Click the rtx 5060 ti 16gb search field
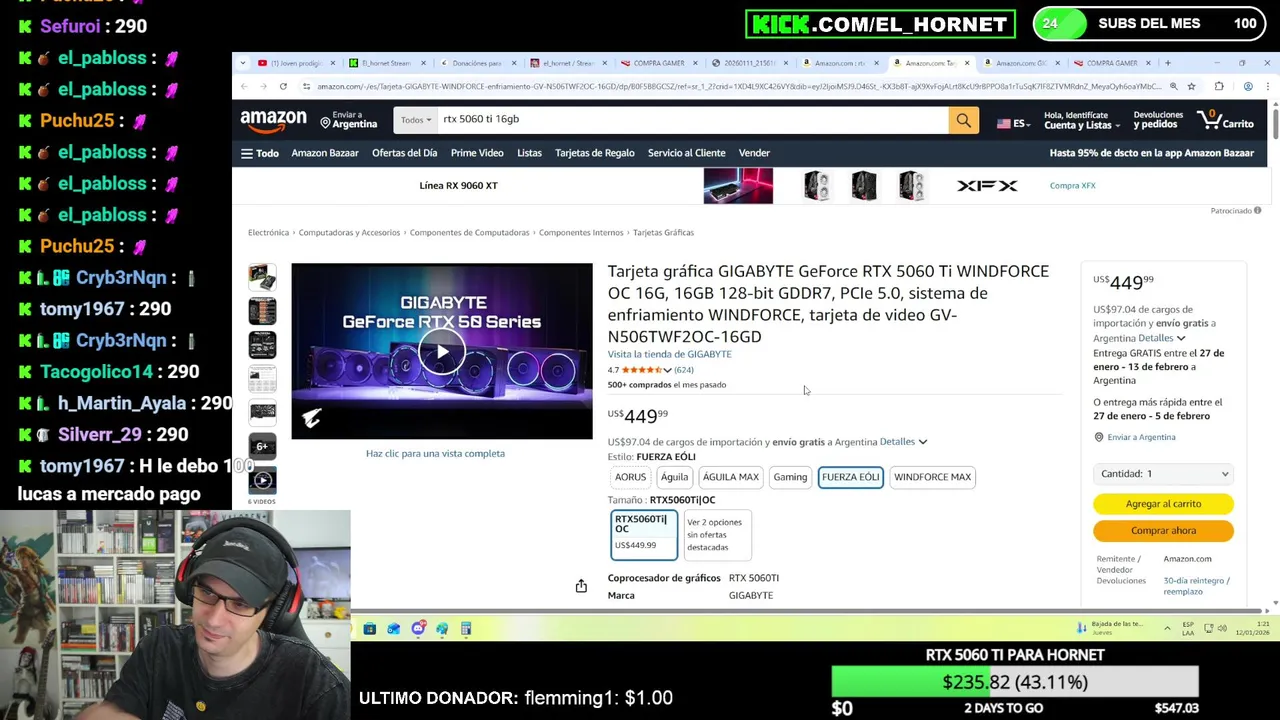 pos(692,120)
